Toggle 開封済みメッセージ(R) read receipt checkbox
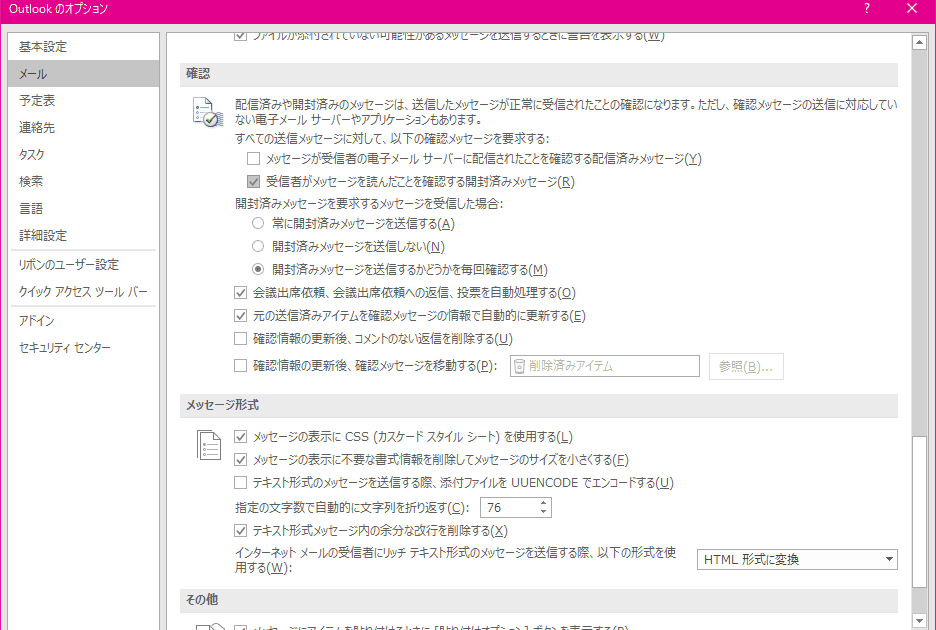The width and height of the screenshot is (936, 630). [x=254, y=182]
